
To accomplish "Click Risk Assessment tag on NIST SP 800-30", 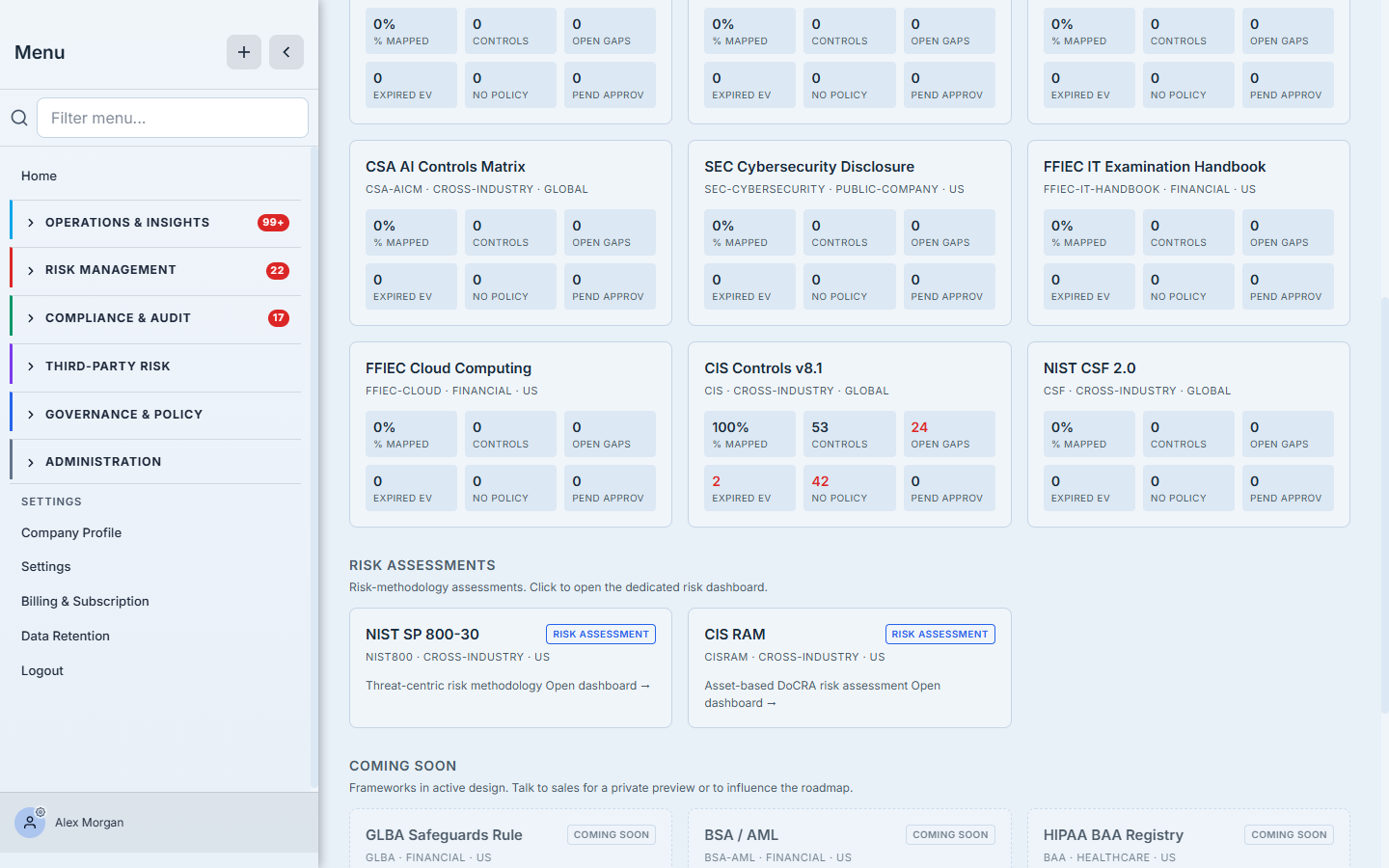I will pyautogui.click(x=601, y=634).
